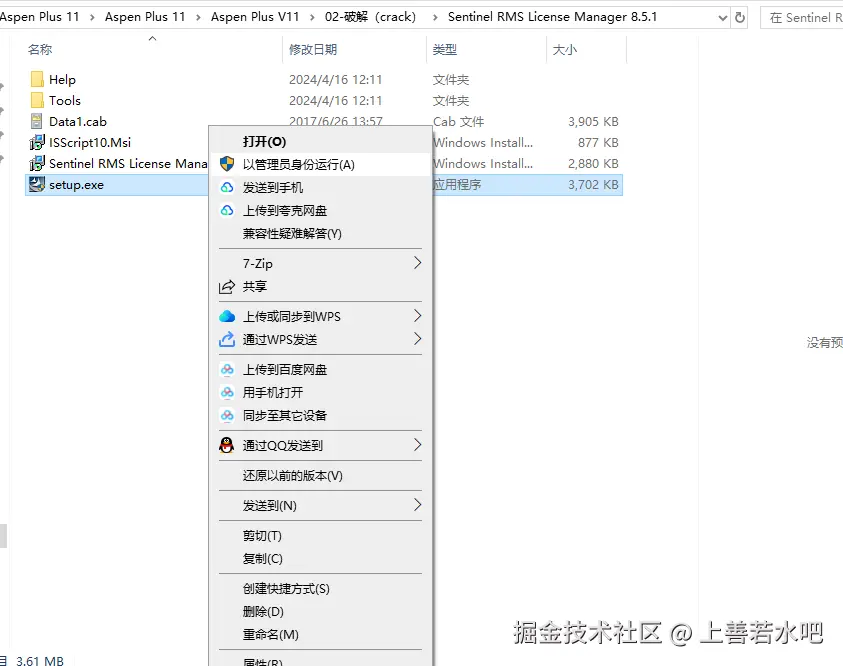Screen dimensions: 843x666
Task: Select the Data1.cab file name
Action: 78,121
